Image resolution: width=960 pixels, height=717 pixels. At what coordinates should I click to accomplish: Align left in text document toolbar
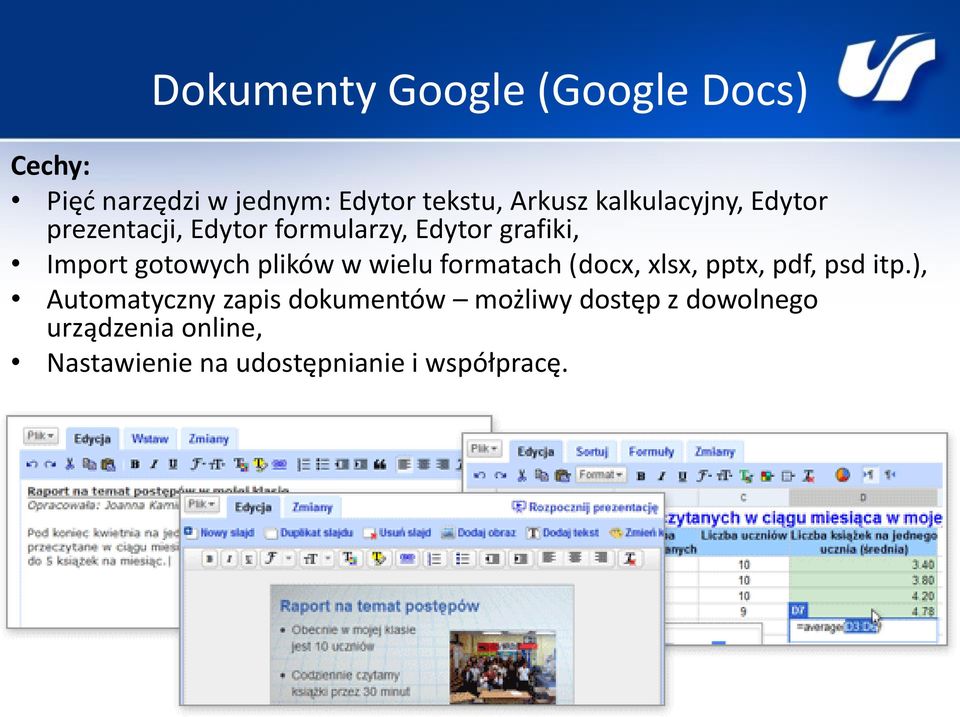click(x=404, y=465)
